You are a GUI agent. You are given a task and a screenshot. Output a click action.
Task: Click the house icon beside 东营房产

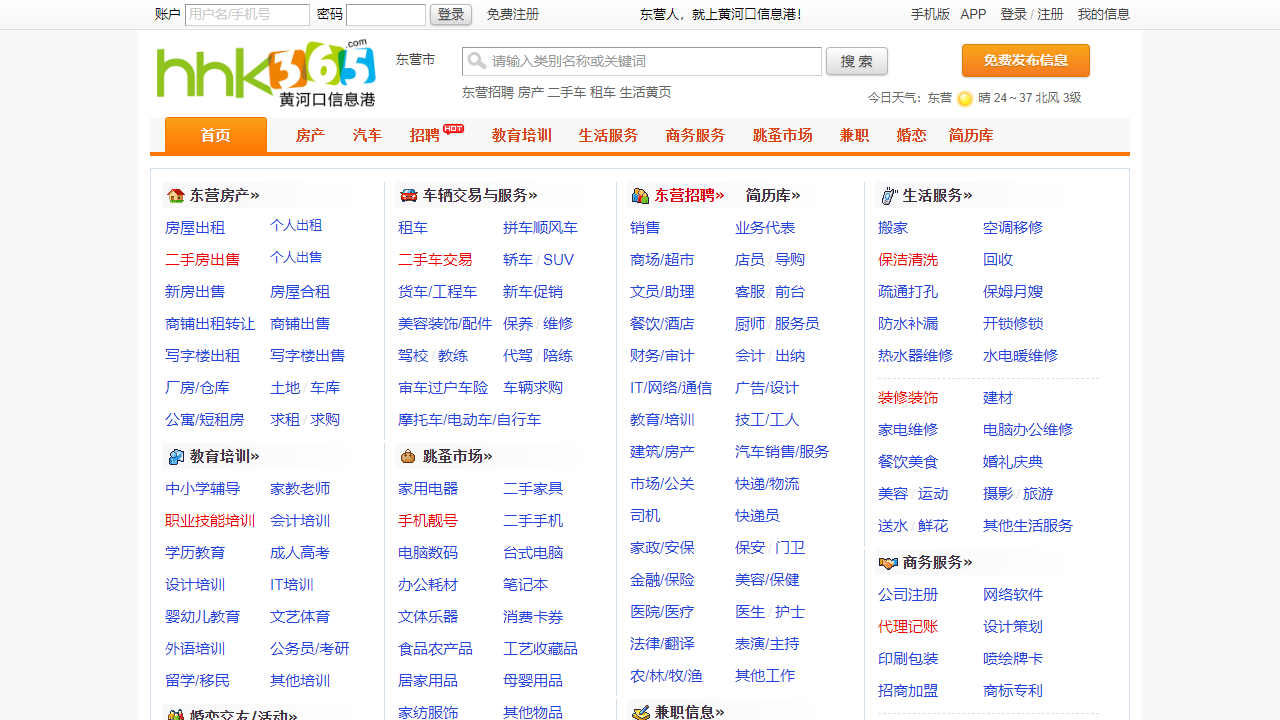click(176, 196)
